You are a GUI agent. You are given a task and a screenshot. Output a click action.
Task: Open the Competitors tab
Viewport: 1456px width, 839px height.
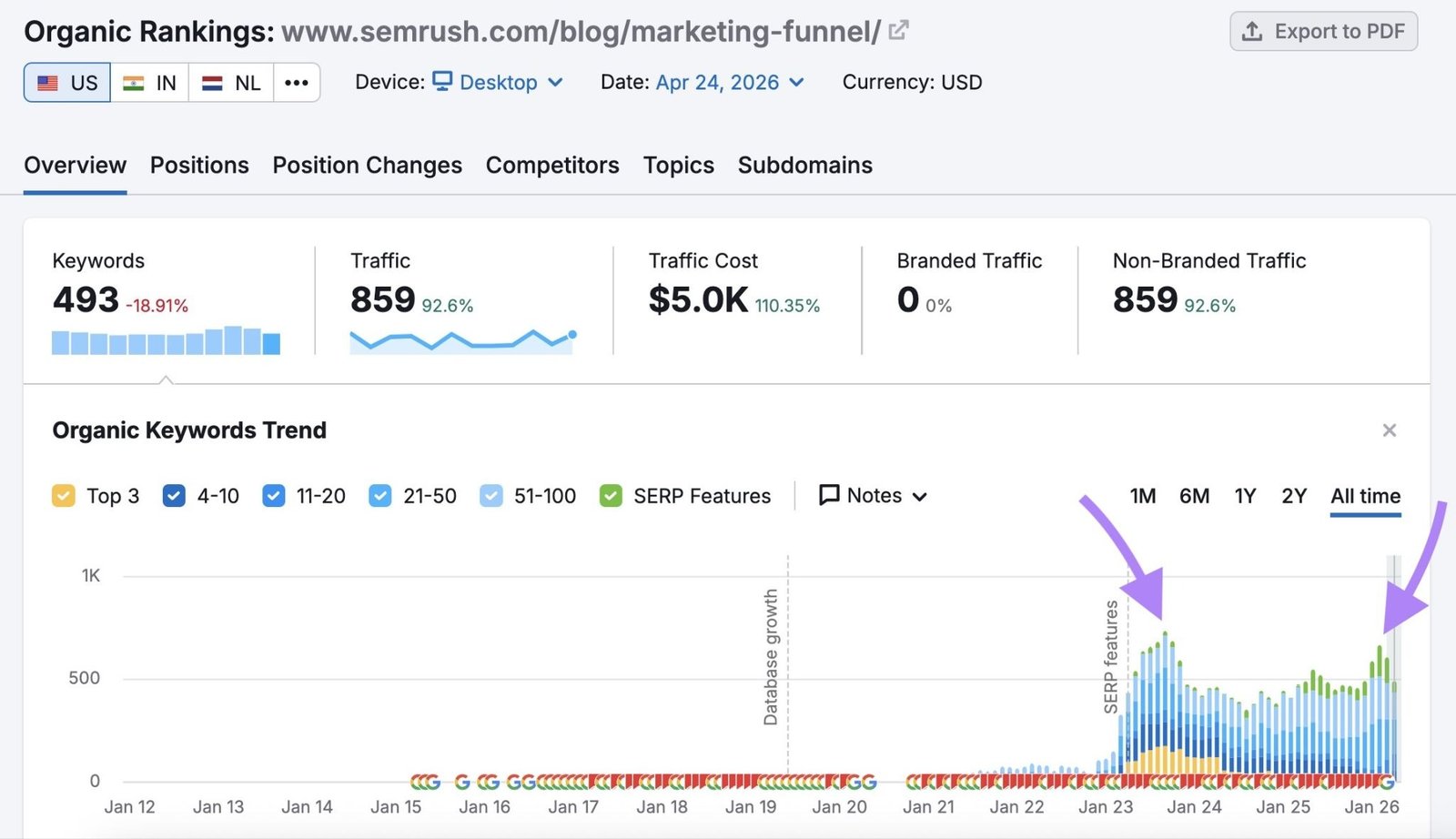[552, 165]
